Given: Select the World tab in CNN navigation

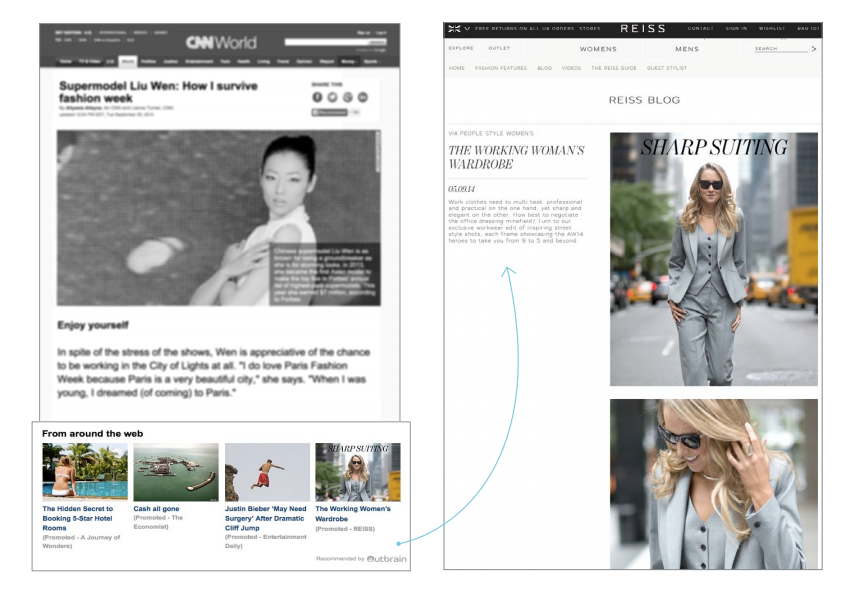Looking at the screenshot, I should tap(128, 61).
